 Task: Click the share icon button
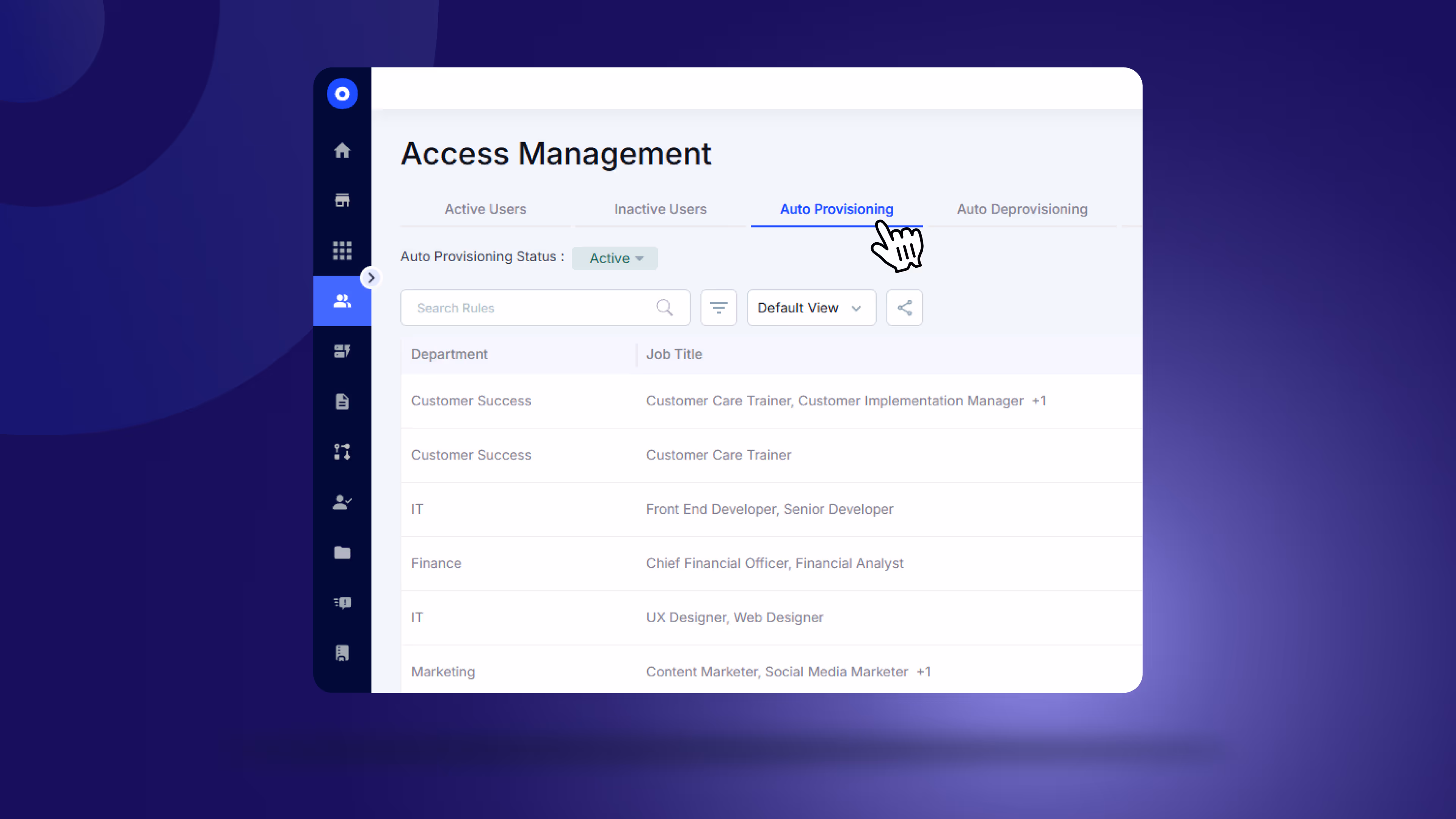(904, 308)
